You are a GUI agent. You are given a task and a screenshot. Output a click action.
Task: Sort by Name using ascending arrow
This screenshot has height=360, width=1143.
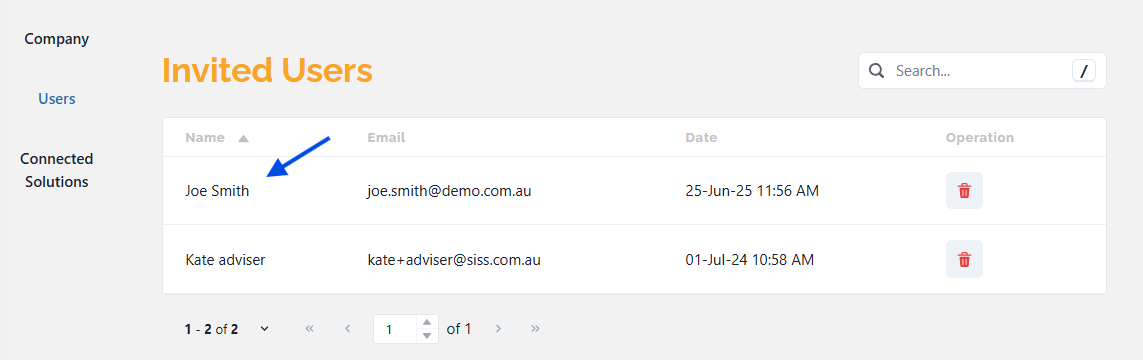point(243,138)
